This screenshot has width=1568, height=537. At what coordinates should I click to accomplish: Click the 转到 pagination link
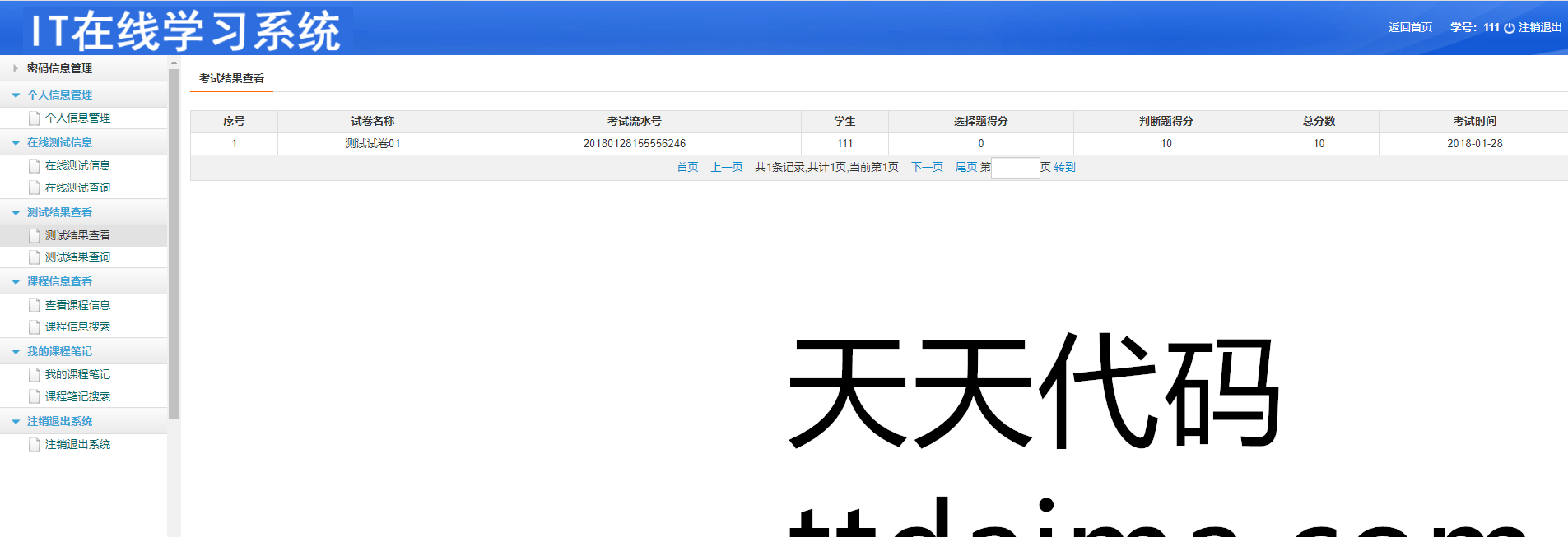pyautogui.click(x=1064, y=167)
